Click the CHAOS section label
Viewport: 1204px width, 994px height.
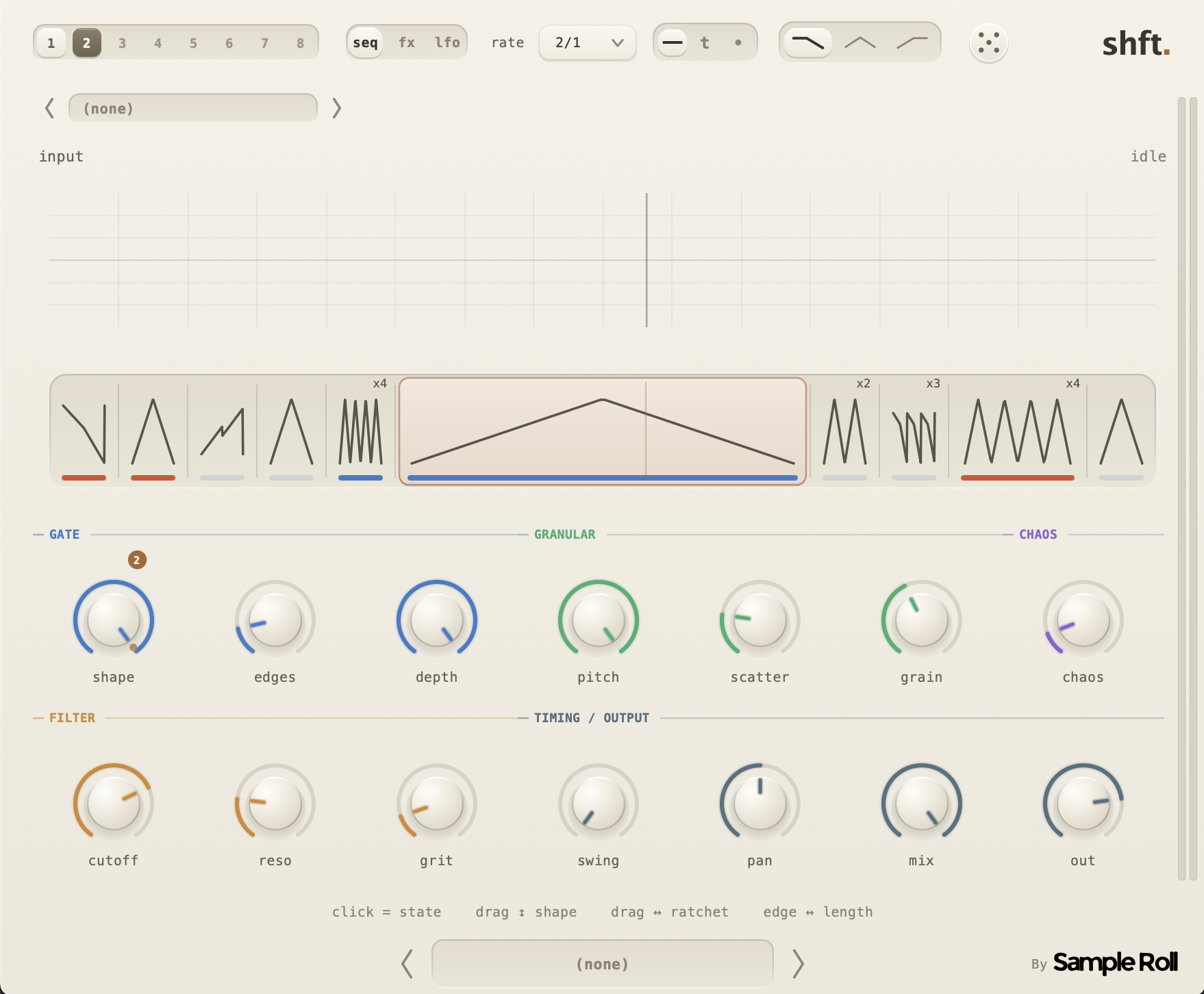(1038, 535)
